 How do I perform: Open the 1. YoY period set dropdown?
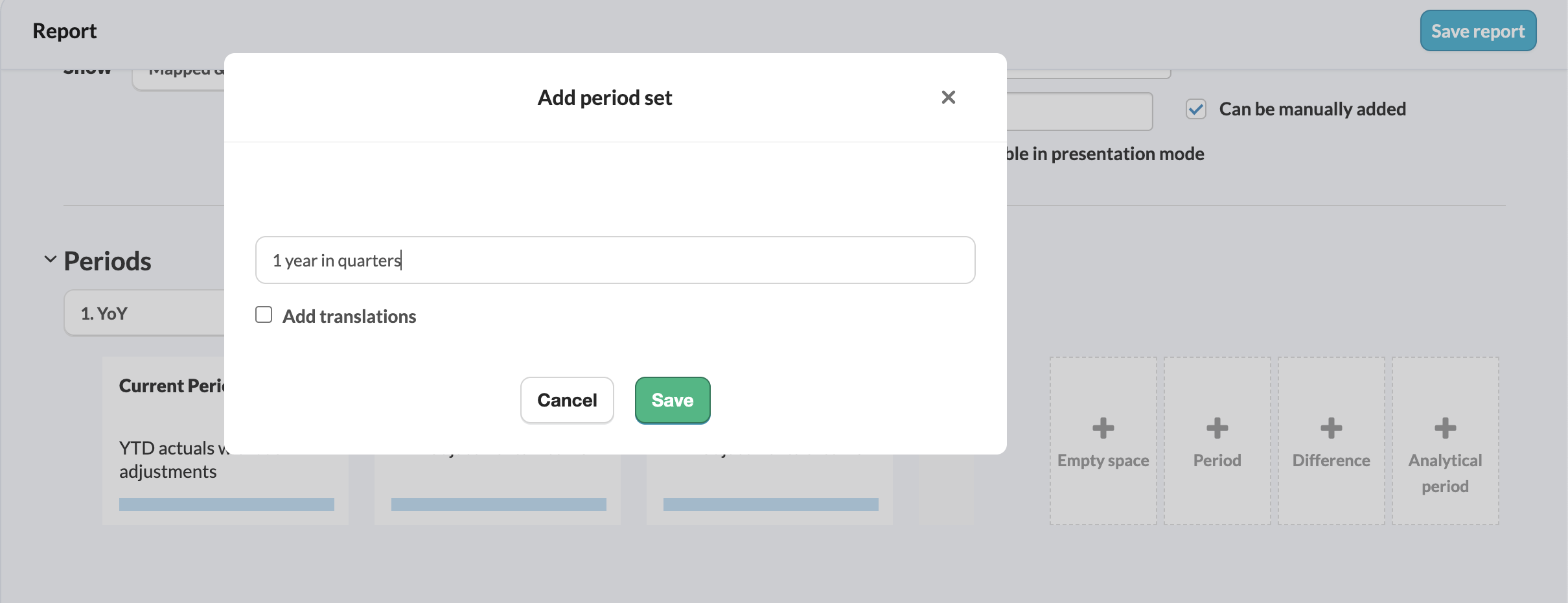pos(144,313)
